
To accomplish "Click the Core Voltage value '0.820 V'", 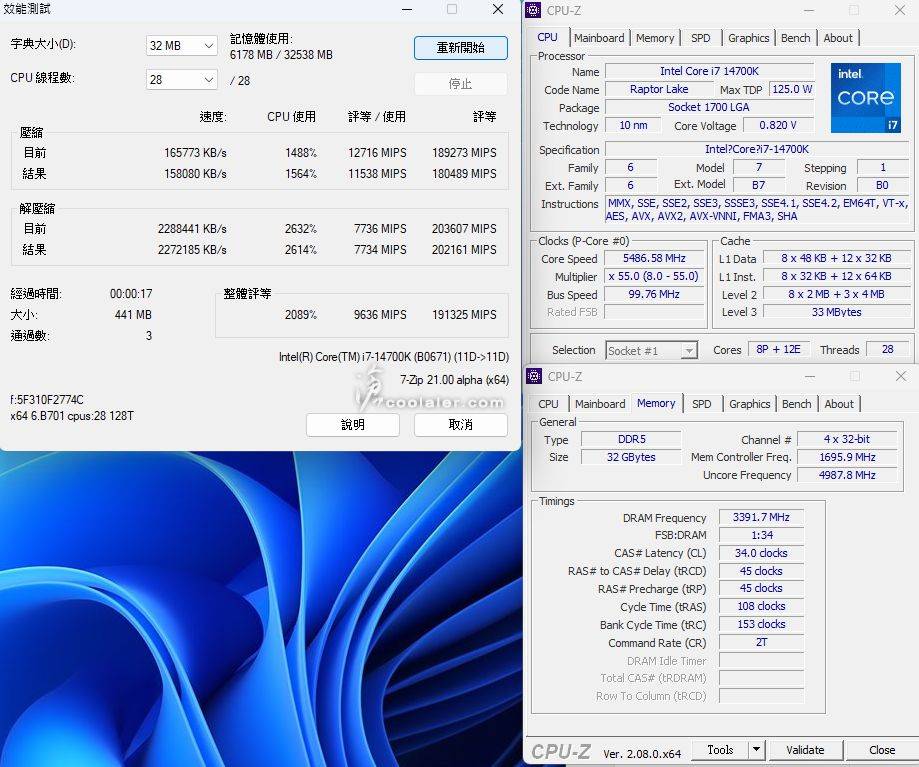I will point(778,125).
